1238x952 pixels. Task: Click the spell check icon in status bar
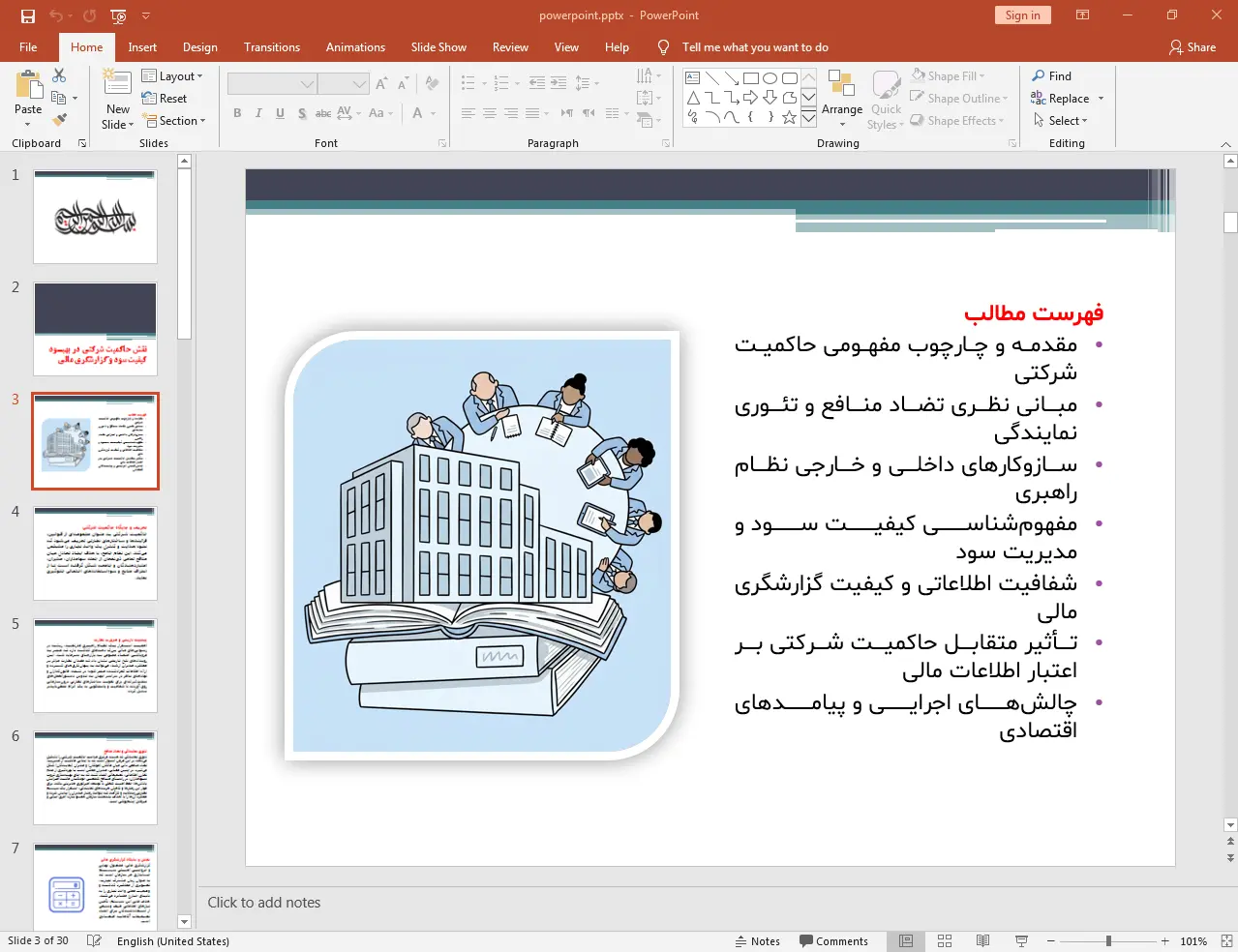(x=94, y=941)
